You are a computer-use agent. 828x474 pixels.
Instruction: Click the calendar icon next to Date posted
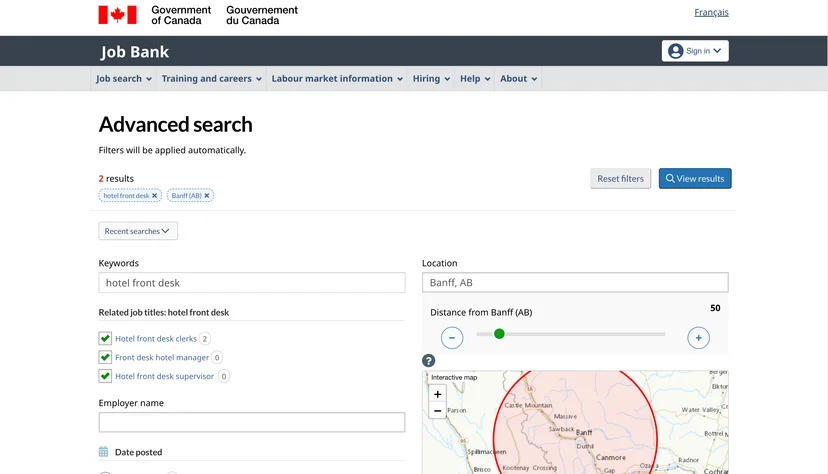point(104,452)
